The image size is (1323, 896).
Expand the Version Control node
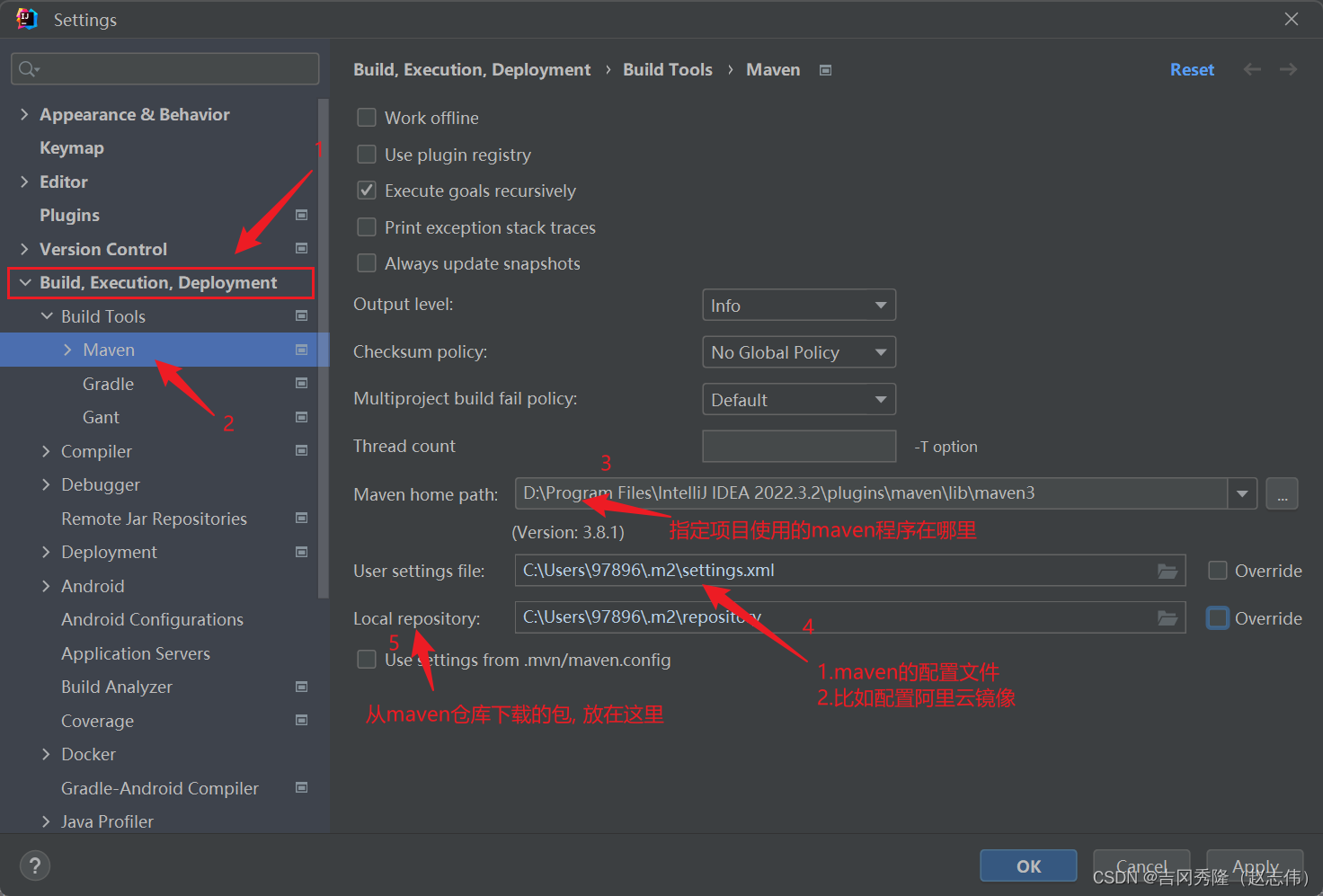(24, 249)
